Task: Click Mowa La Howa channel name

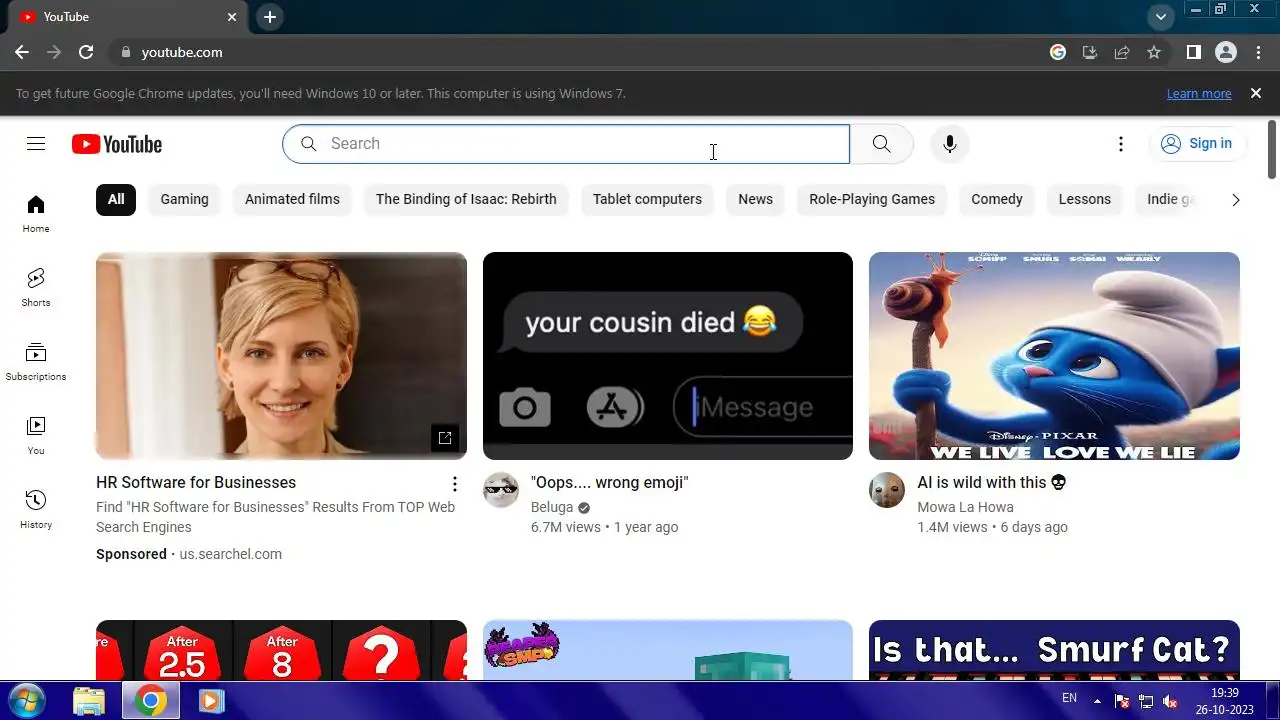Action: pos(966,507)
